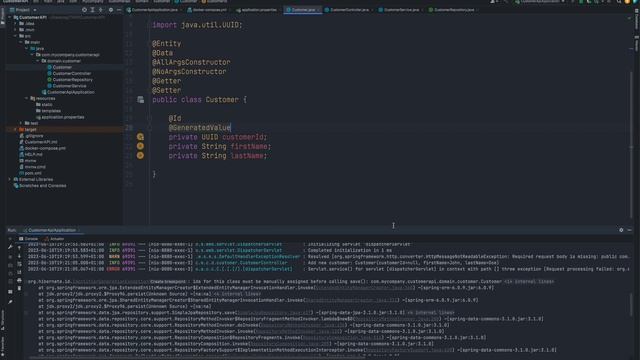The height and width of the screenshot is (360, 640).
Task: Click the gutter icon beside customerId field
Action: [140, 137]
